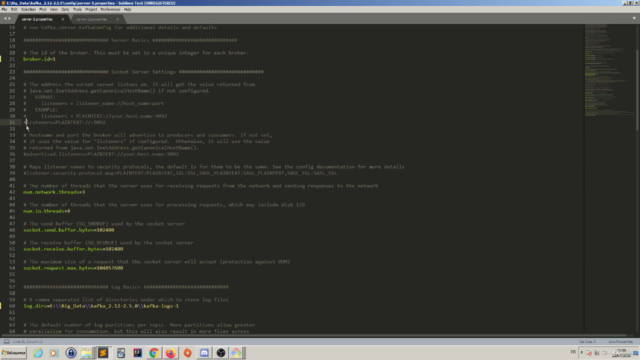
Task: Click the line and column status text
Action: pyautogui.click(x=28, y=342)
